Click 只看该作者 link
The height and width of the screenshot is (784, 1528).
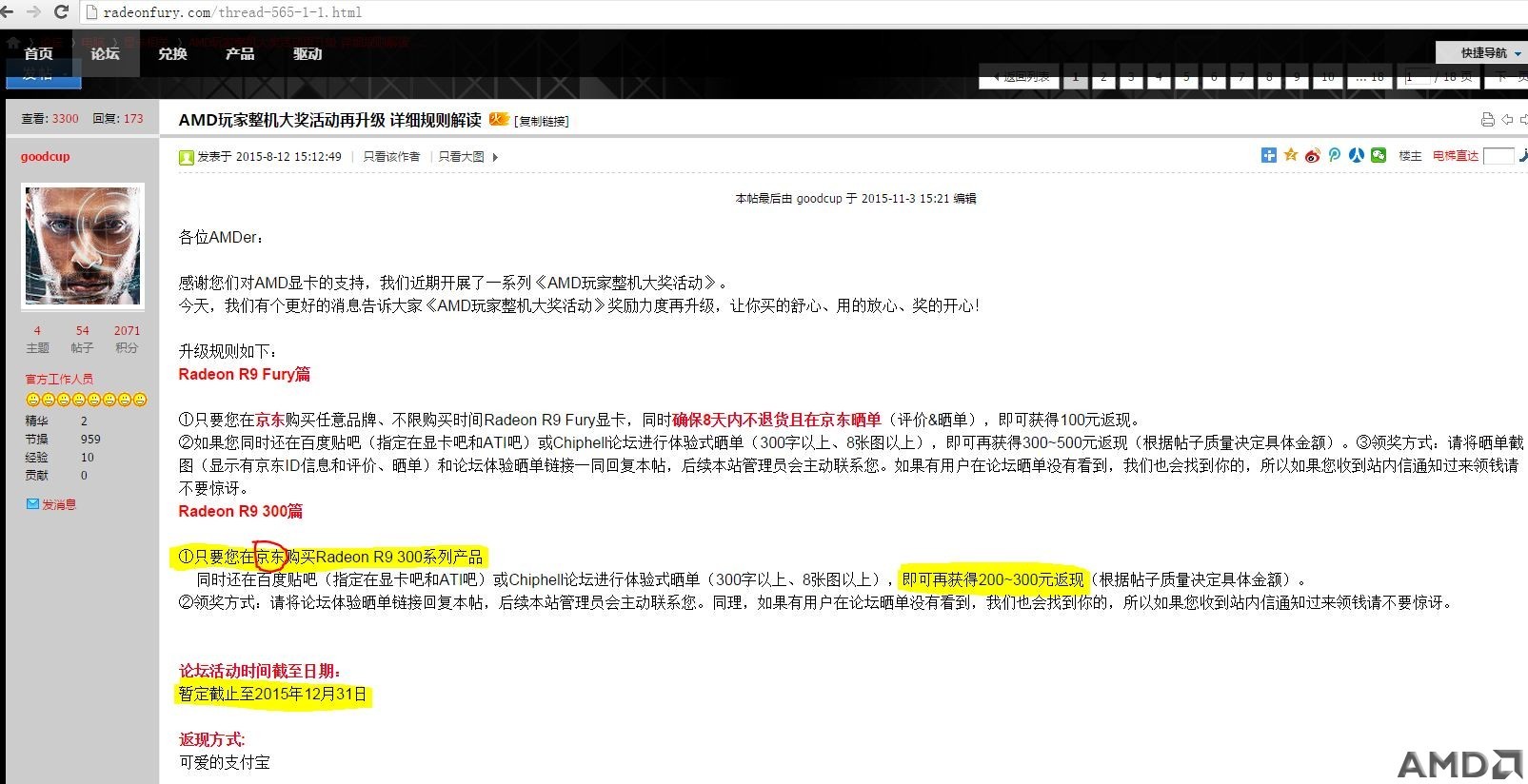pyautogui.click(x=391, y=157)
